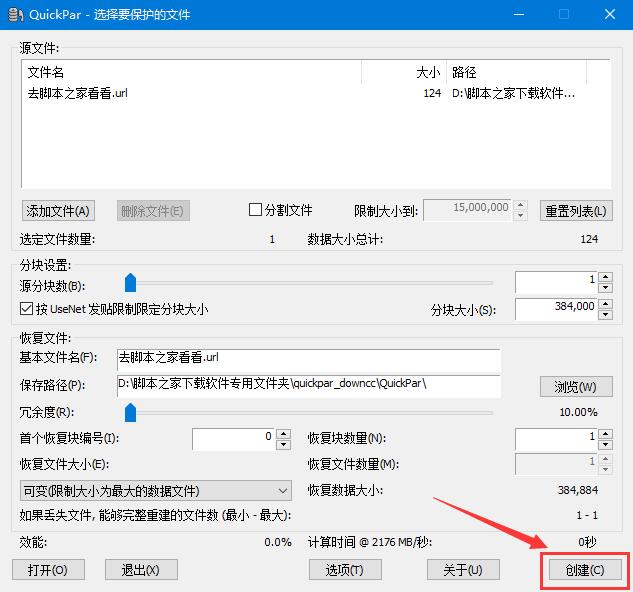The height and width of the screenshot is (592, 633).
Task: Click the 保存路径(P) text field
Action: point(309,386)
